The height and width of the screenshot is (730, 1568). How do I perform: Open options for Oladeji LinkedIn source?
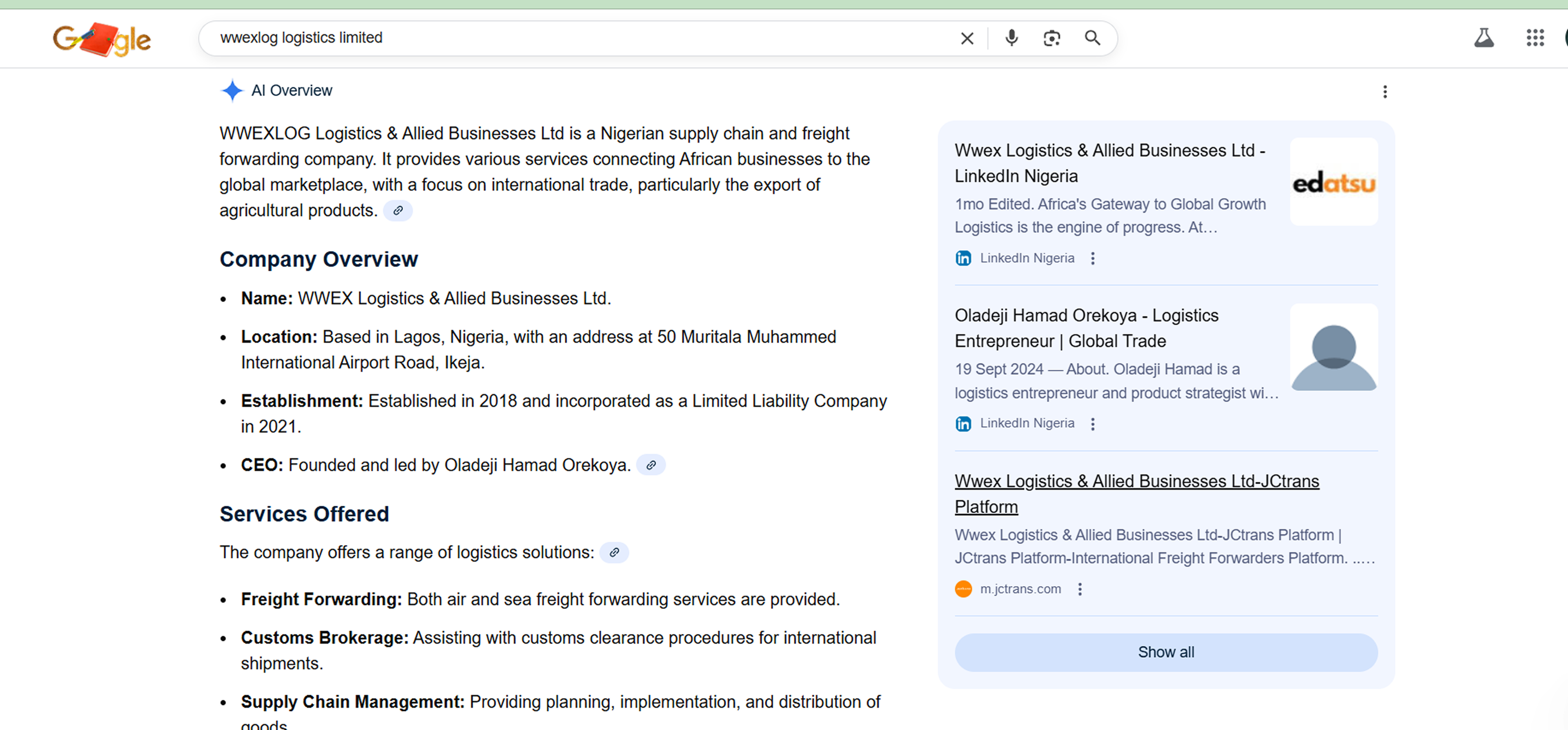1093,424
